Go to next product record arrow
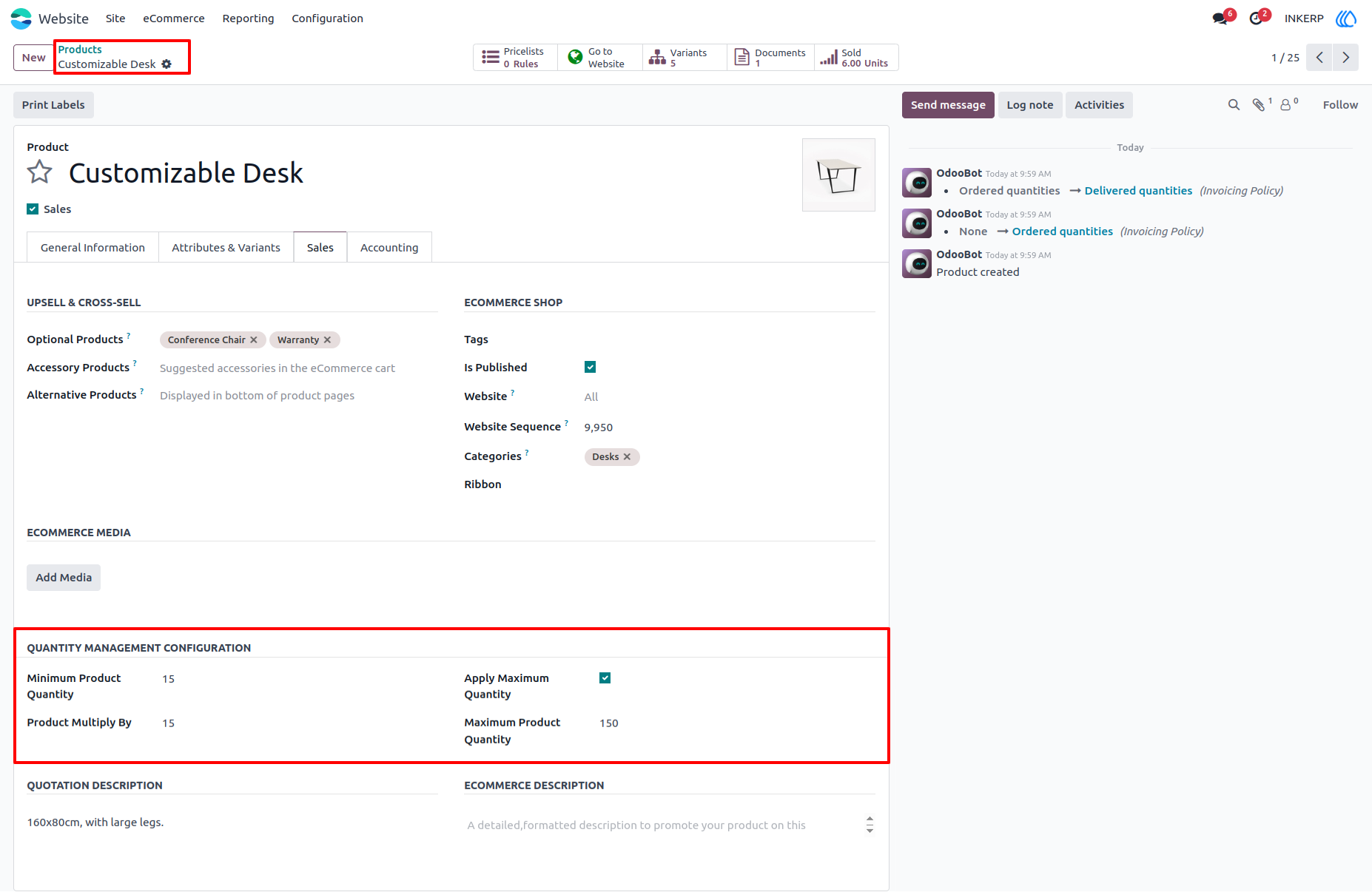Image resolution: width=1372 pixels, height=892 pixels. (x=1346, y=58)
